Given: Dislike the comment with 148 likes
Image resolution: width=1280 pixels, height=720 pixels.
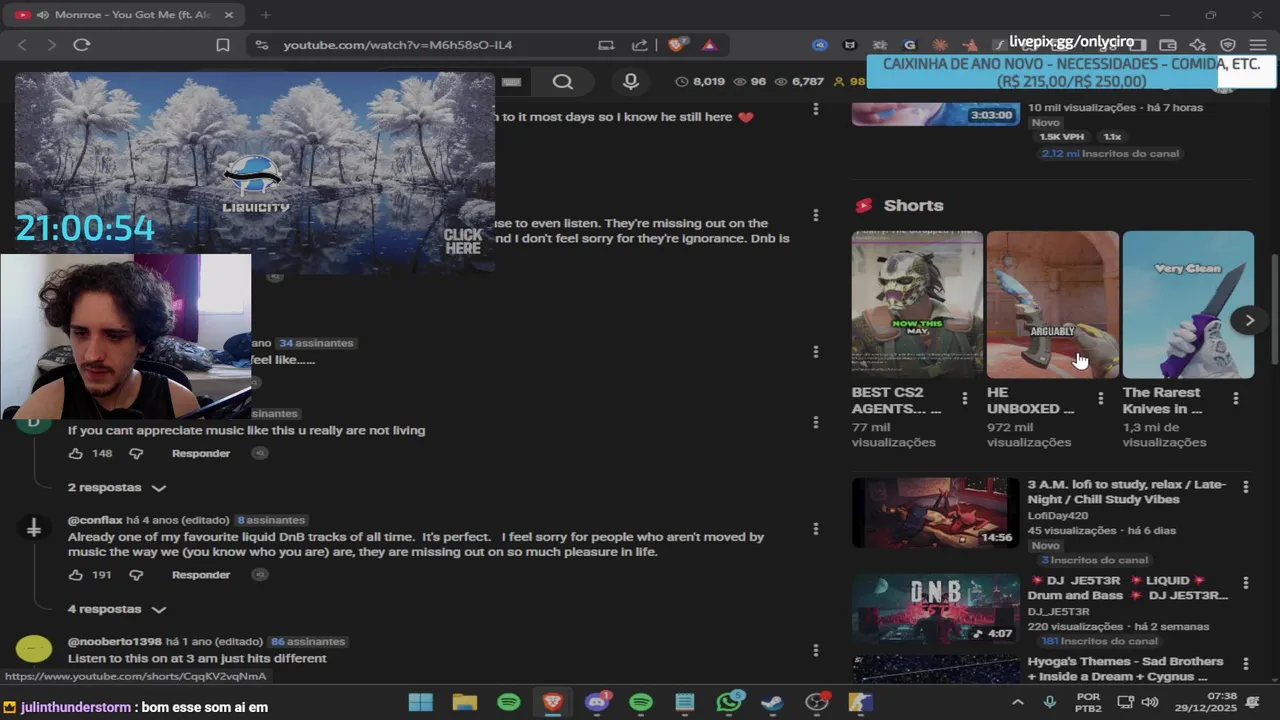Looking at the screenshot, I should 136,454.
